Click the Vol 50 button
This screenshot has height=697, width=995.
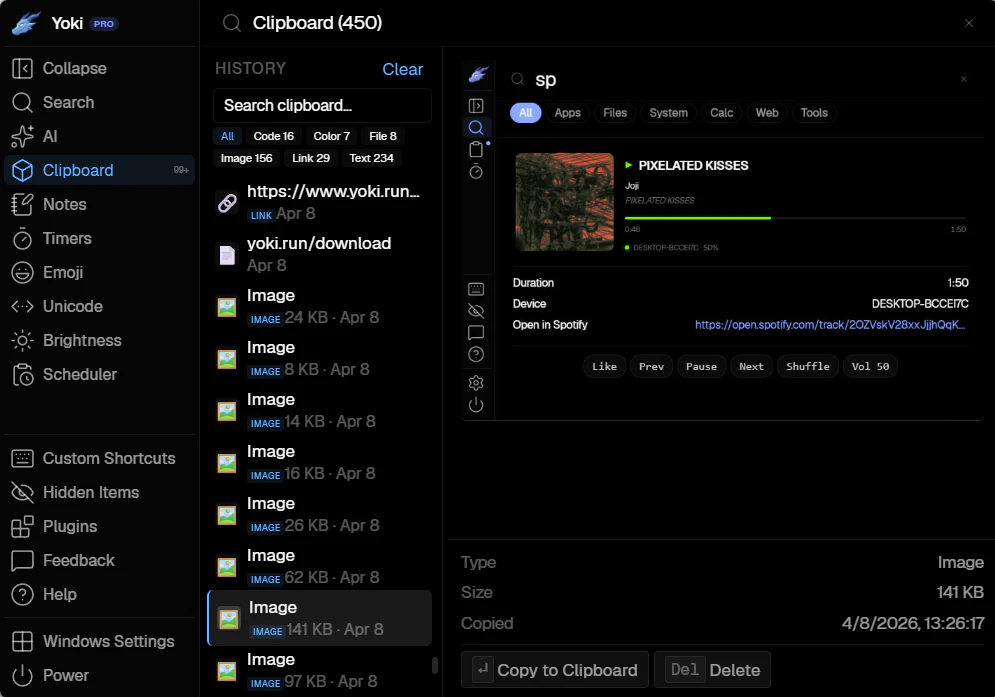[x=870, y=366]
